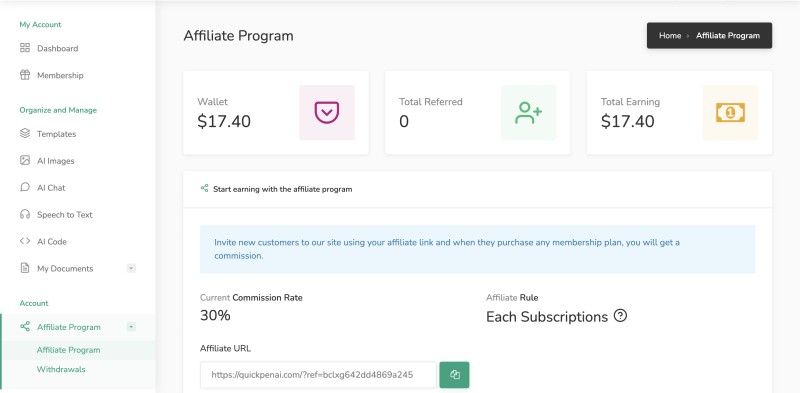Image resolution: width=800 pixels, height=393 pixels.
Task: Click the Total Earning money icon
Action: click(730, 112)
